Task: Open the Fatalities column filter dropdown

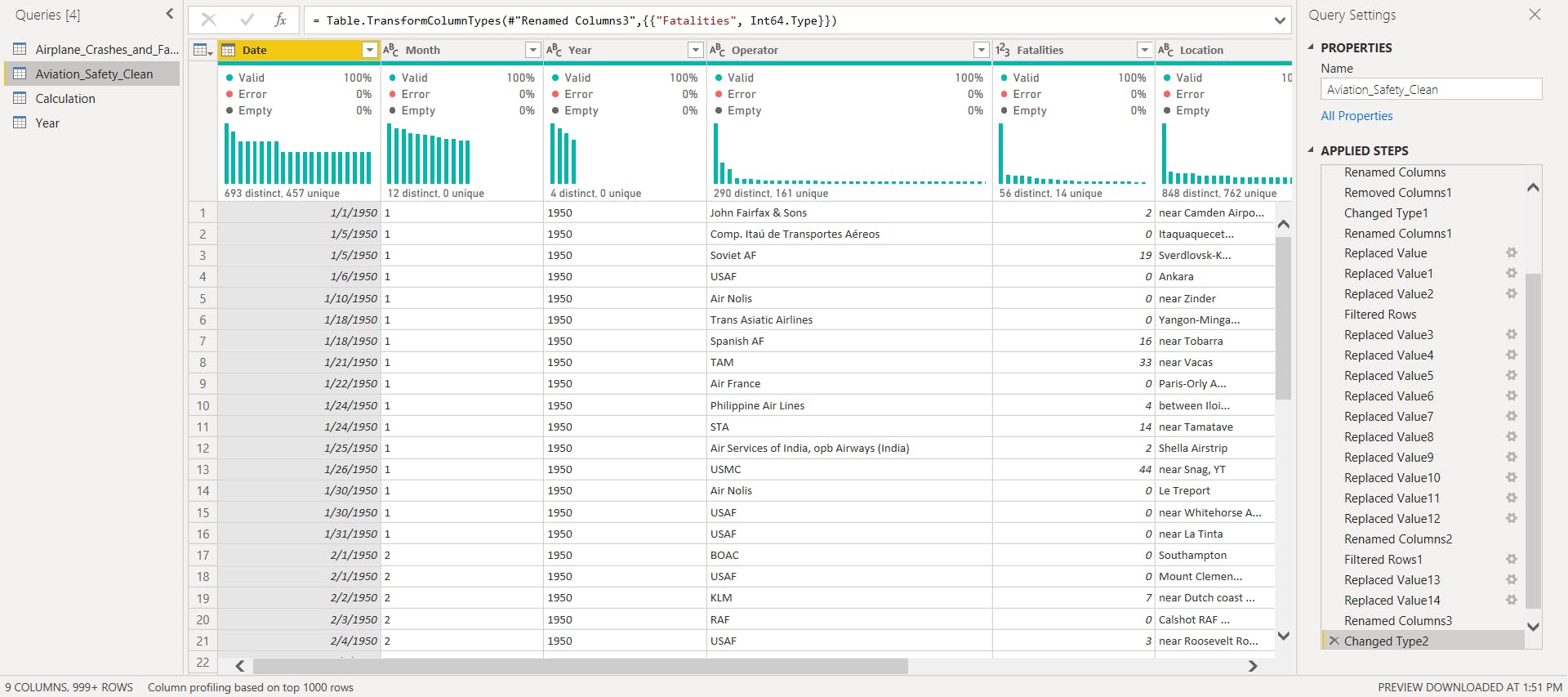Action: [x=1144, y=50]
